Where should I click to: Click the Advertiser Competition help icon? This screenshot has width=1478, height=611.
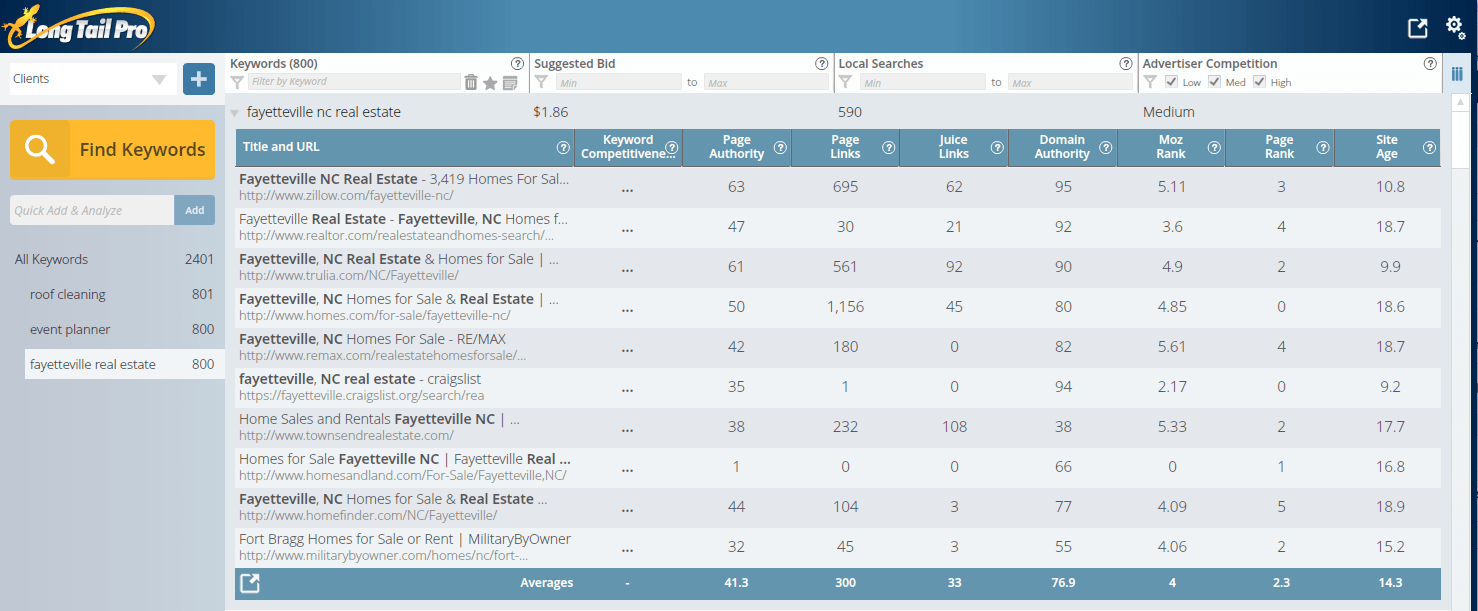coord(1430,63)
